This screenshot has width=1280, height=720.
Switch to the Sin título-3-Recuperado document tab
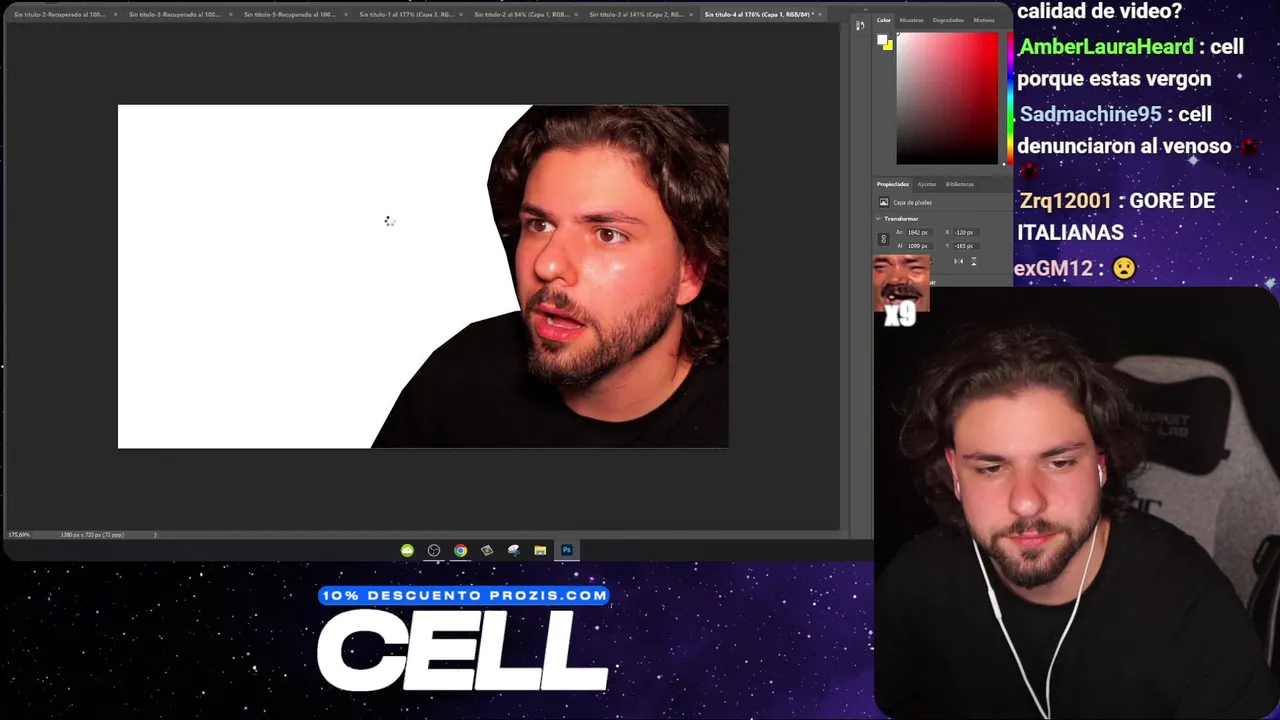(174, 15)
